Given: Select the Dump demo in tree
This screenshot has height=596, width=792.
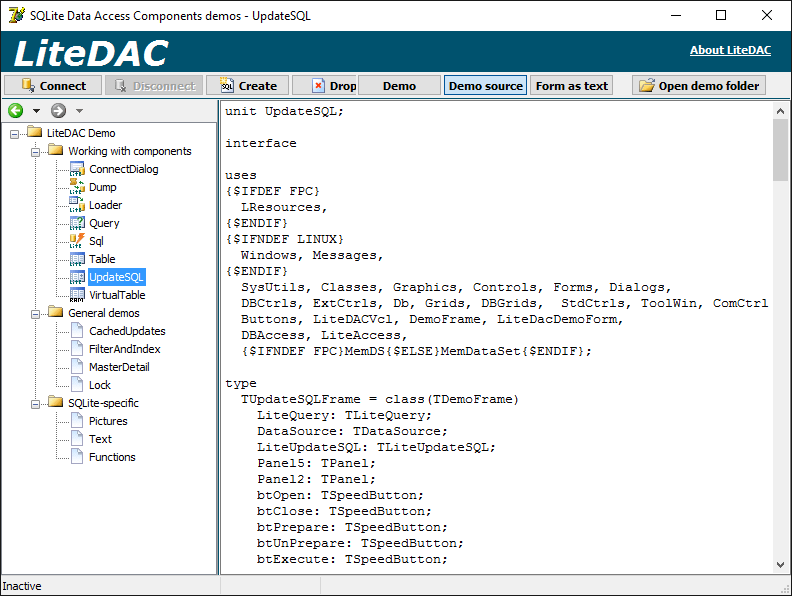Looking at the screenshot, I should (x=102, y=187).
